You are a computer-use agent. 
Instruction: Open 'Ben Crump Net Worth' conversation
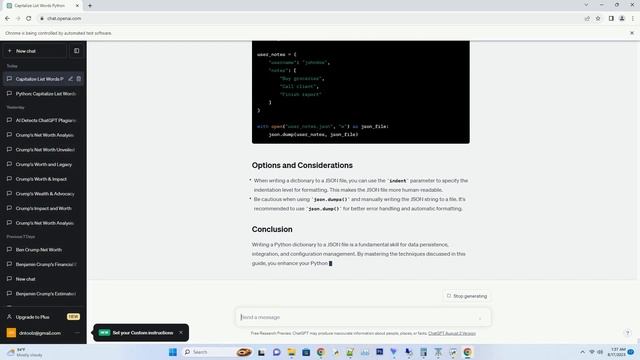pos(43,250)
